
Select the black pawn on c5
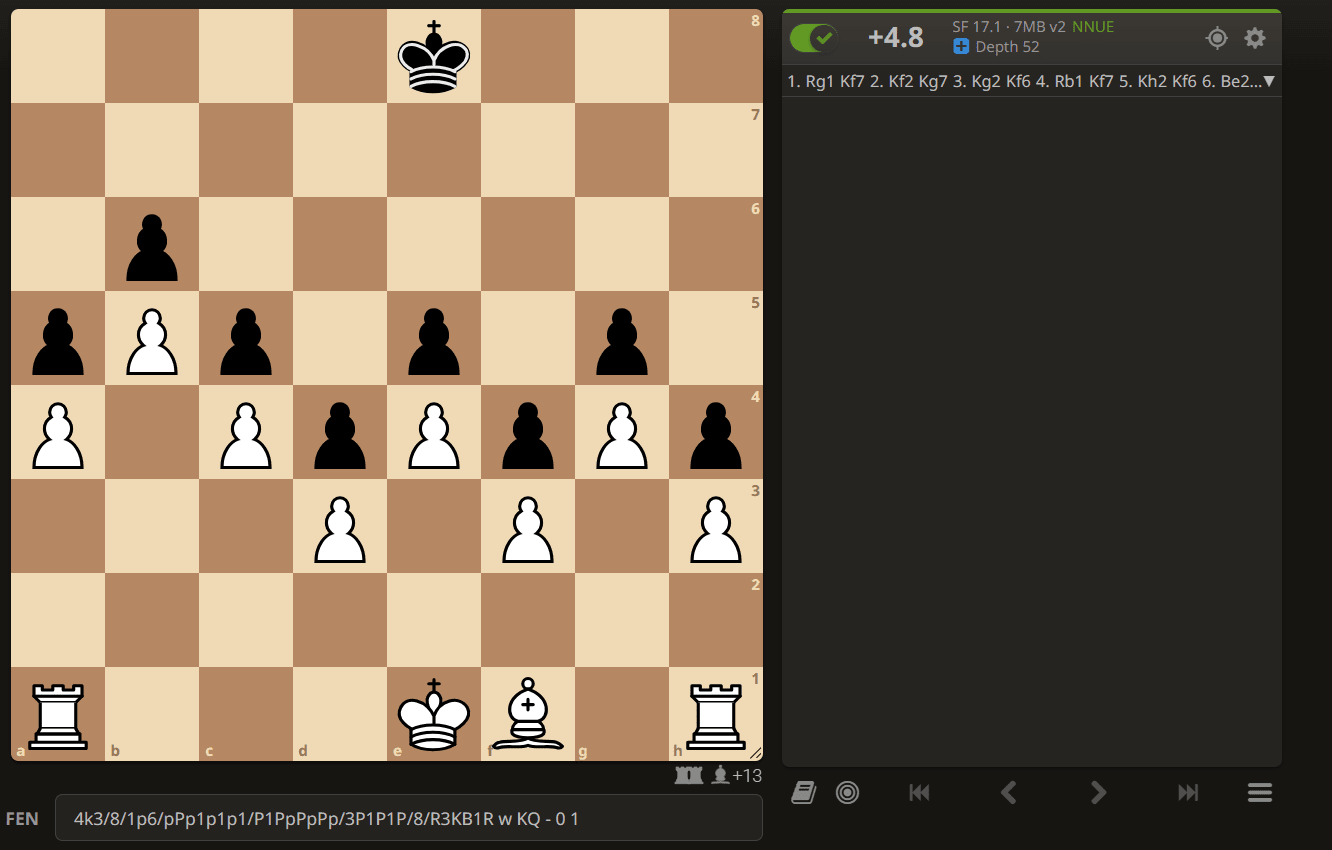pos(246,339)
